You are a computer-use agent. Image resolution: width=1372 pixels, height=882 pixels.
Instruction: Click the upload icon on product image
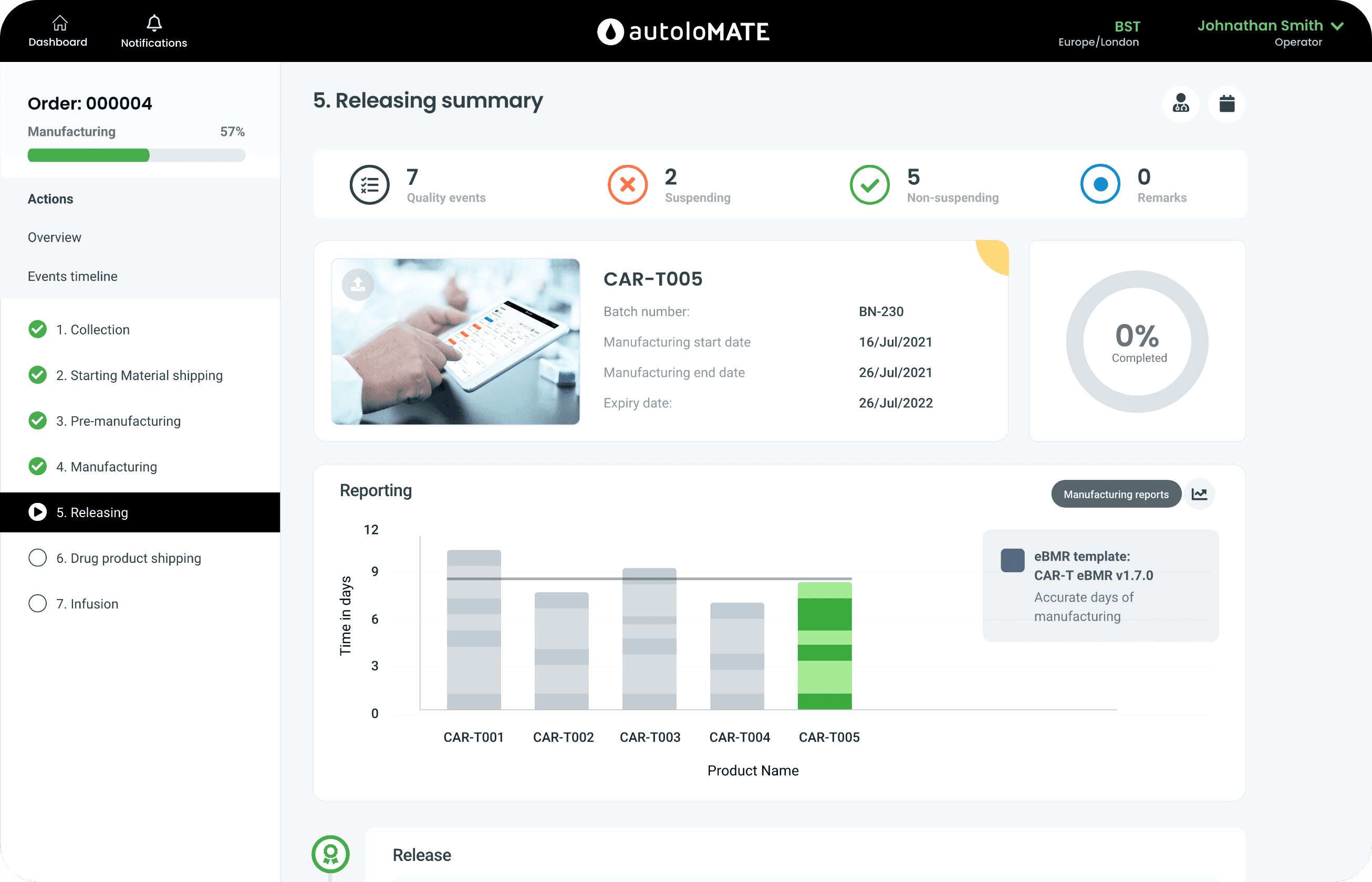[358, 284]
